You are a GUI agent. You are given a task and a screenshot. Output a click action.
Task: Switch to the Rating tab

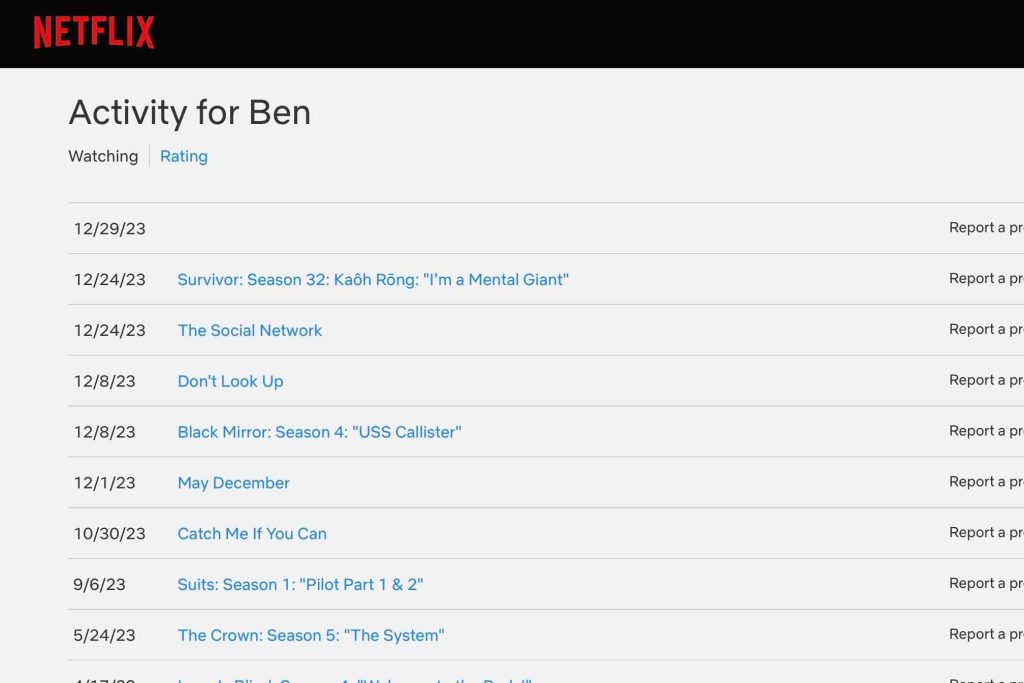tap(184, 156)
